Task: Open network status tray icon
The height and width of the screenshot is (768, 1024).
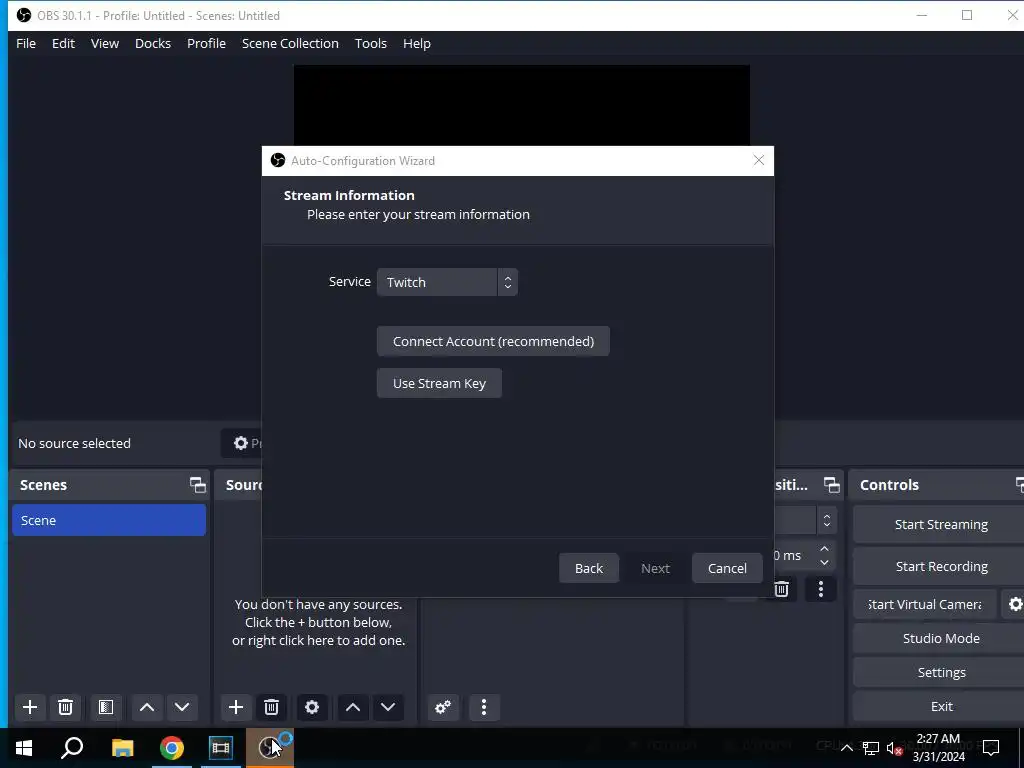Action: click(x=871, y=748)
